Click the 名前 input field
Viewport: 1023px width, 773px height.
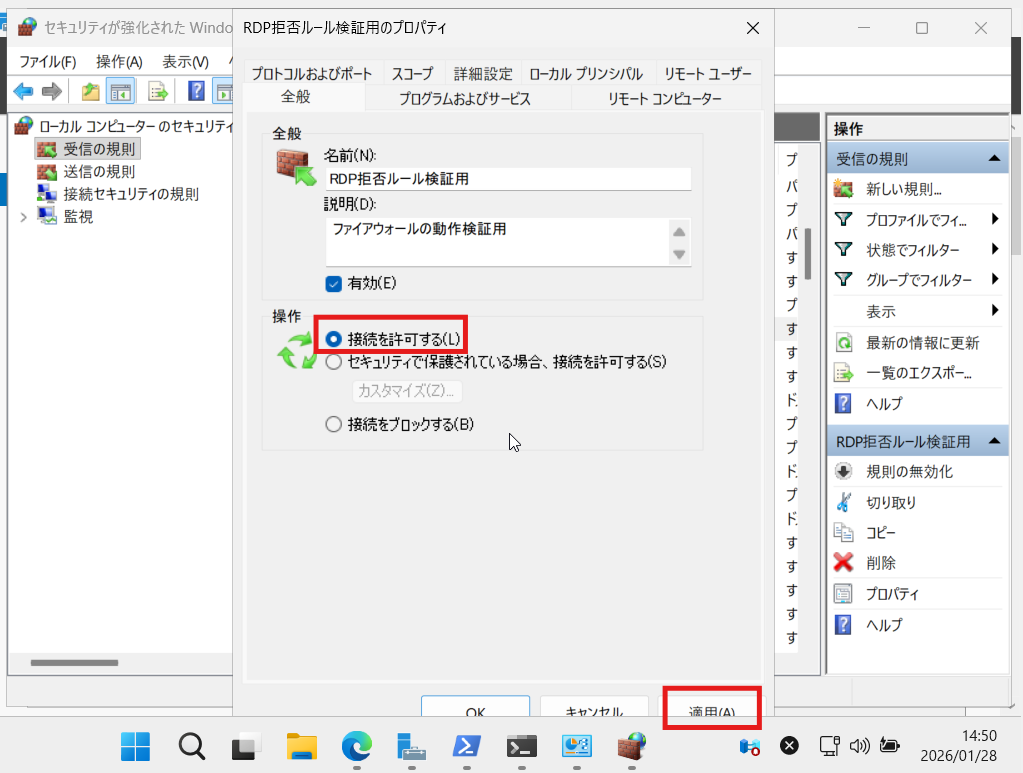coord(508,179)
